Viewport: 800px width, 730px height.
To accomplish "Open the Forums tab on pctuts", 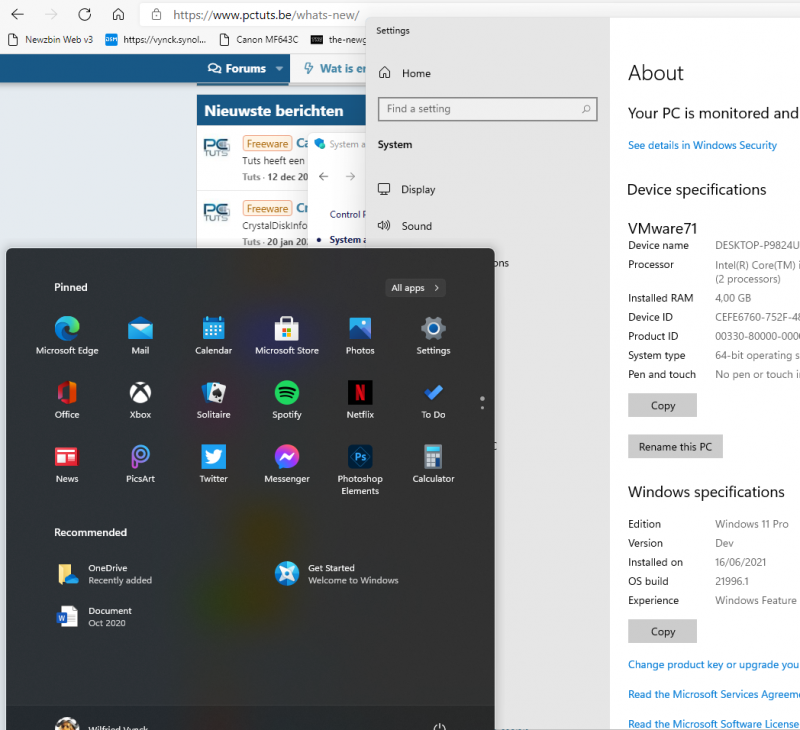I will [237, 68].
